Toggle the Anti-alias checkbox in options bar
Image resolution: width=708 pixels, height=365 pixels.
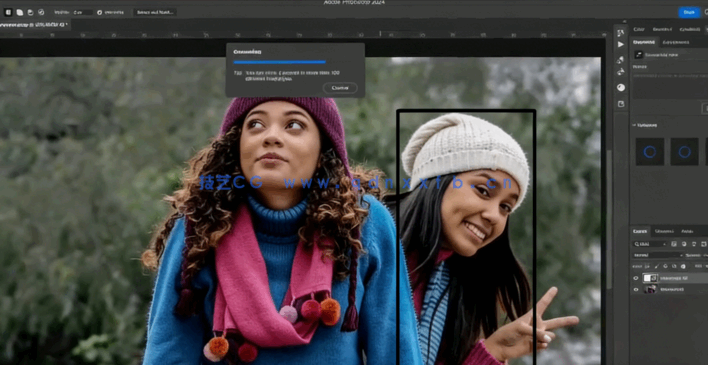[99, 12]
